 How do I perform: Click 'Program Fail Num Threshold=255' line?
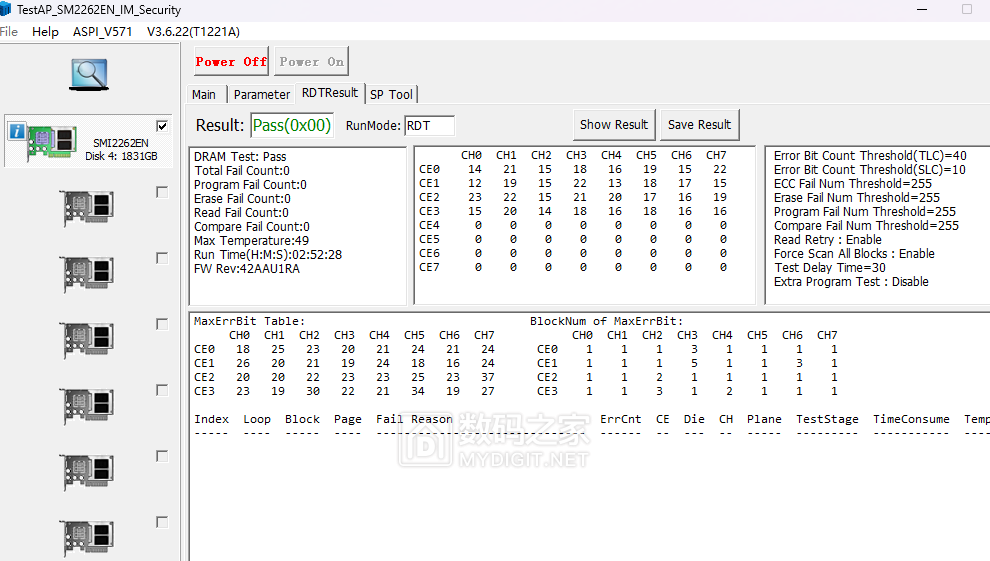(x=865, y=211)
